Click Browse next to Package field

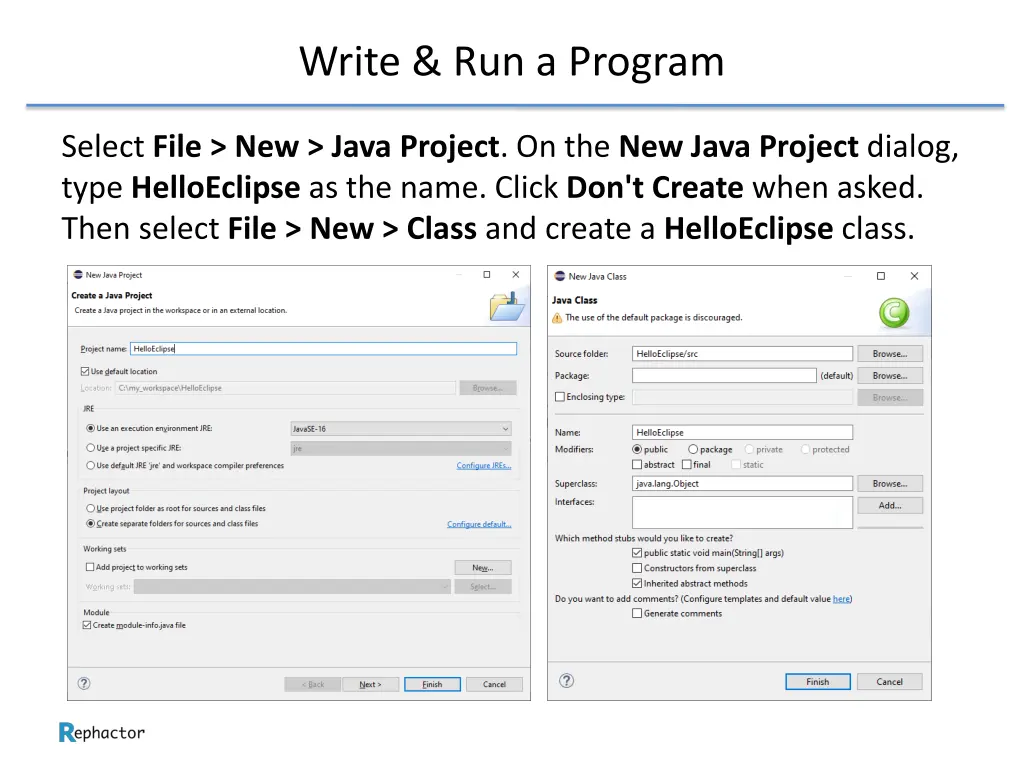coord(889,376)
